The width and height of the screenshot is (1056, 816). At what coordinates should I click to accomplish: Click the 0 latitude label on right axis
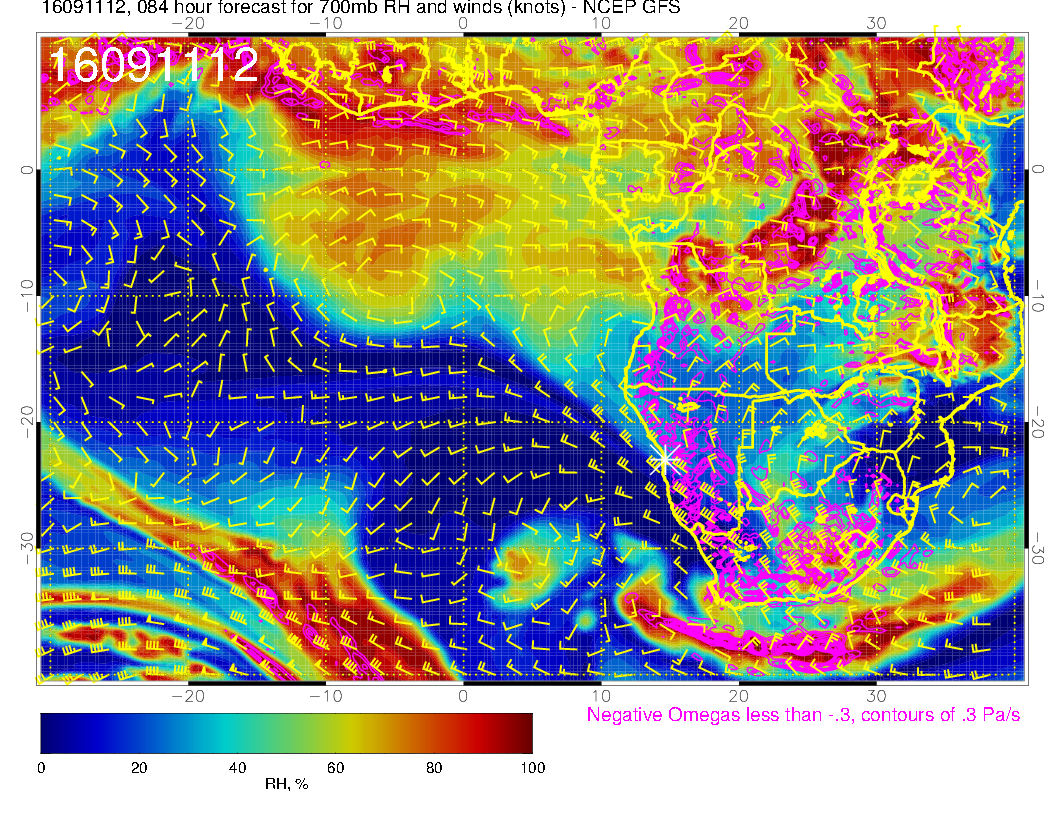click(x=1038, y=170)
